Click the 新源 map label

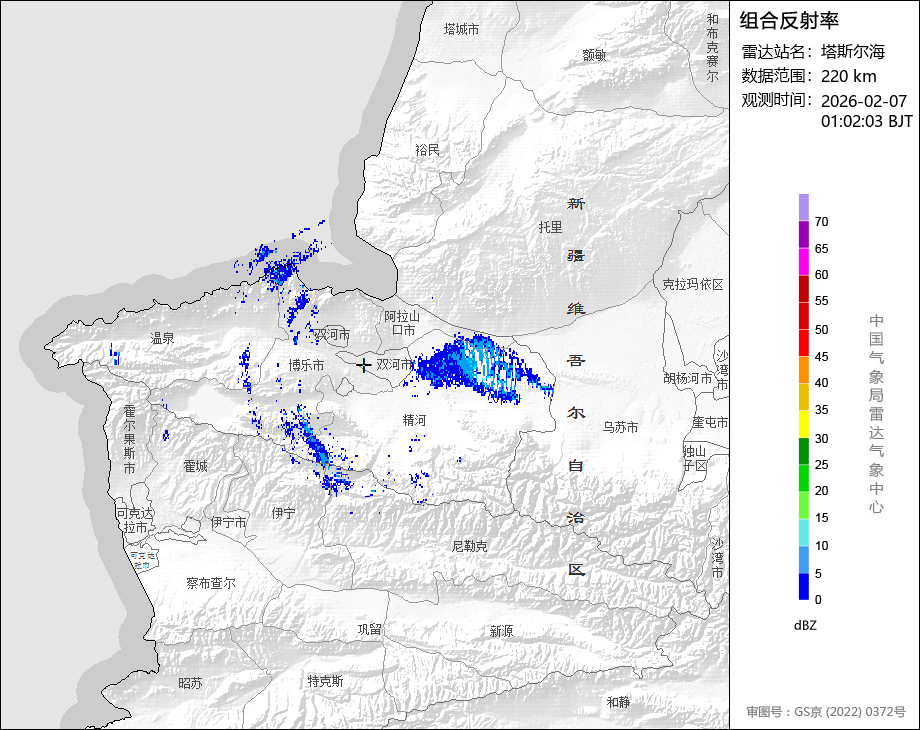point(501,631)
